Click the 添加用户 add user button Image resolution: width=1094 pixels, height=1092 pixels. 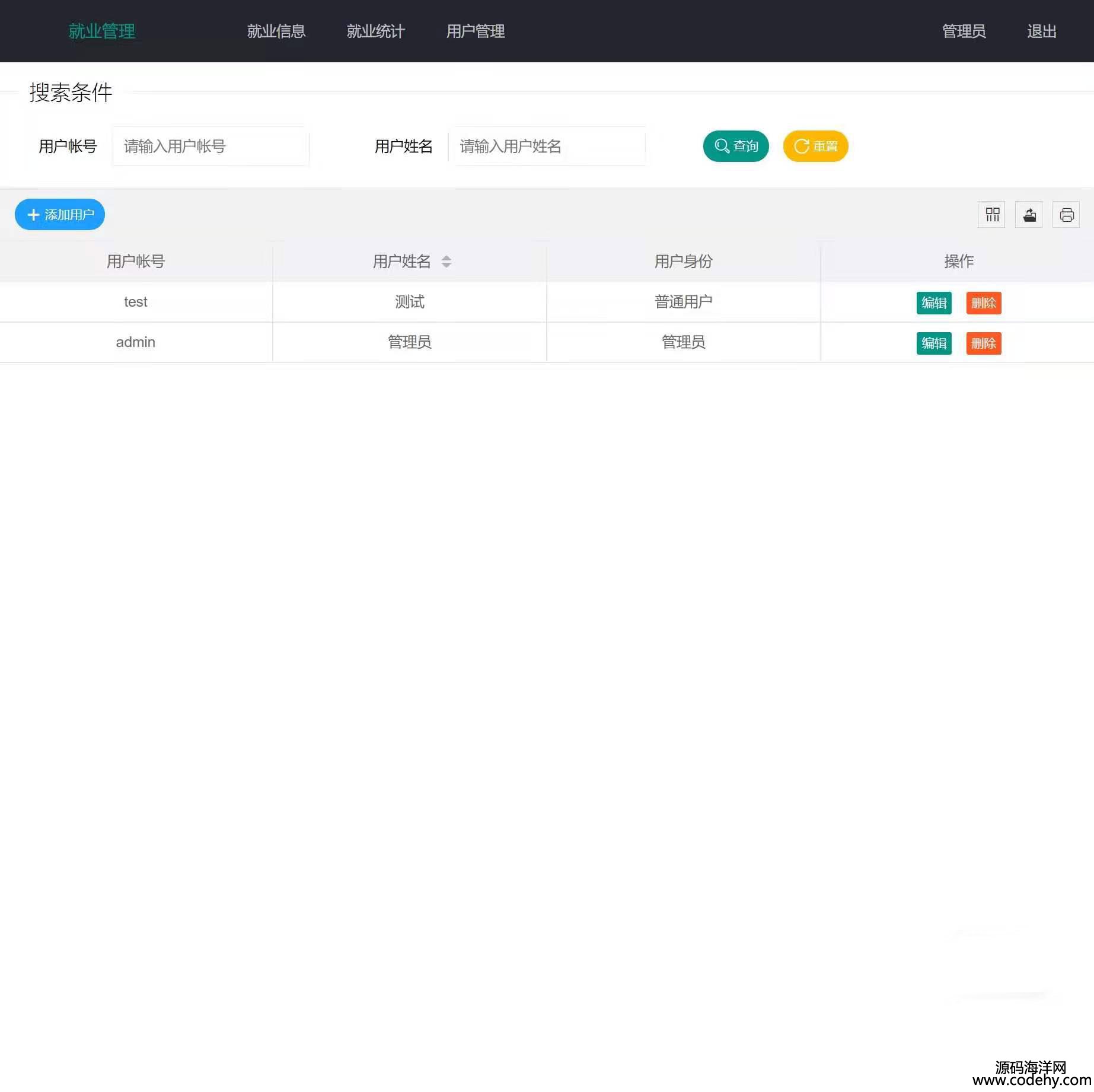click(x=60, y=215)
